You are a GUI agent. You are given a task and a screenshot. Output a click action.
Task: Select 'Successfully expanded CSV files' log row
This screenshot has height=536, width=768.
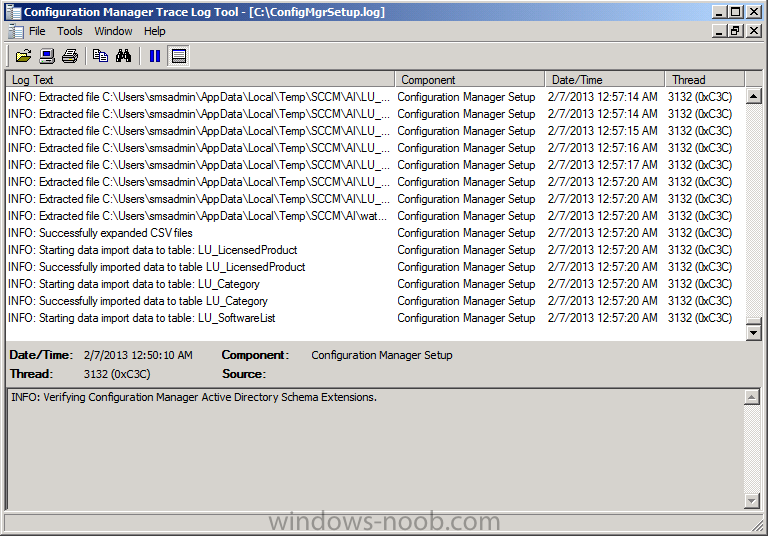(375, 233)
